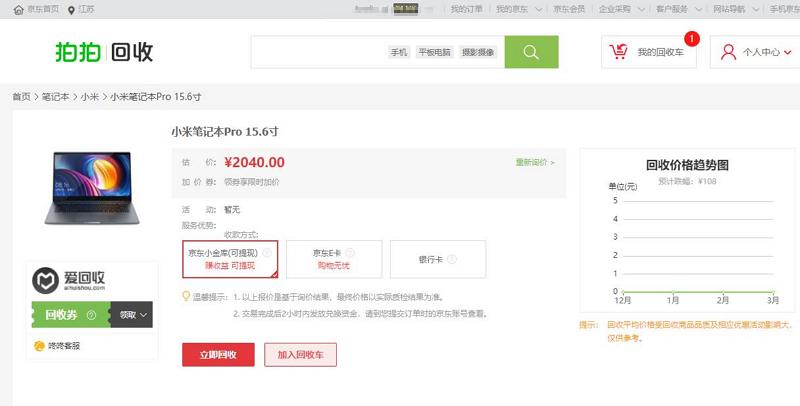Click the 回收券 green coupon banner
This screenshot has width=800, height=406.
[x=71, y=315]
